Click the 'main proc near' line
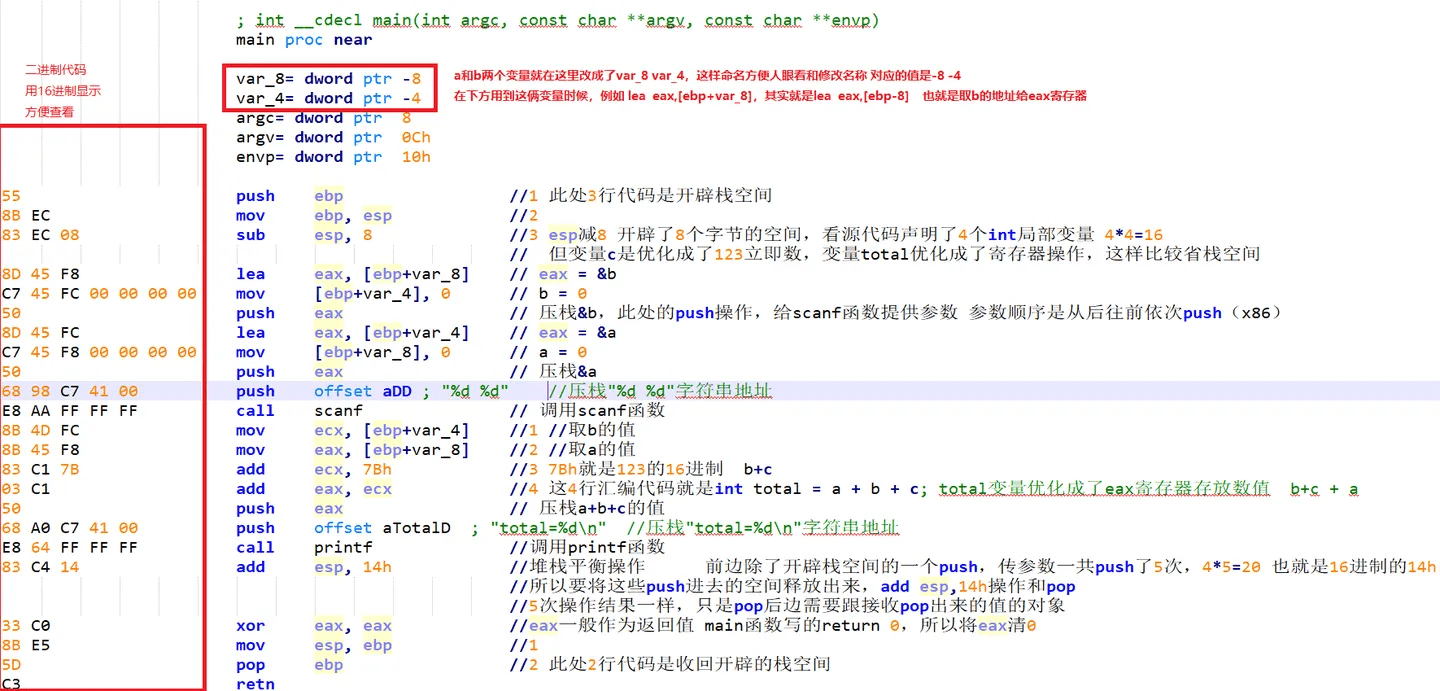The width and height of the screenshot is (1440, 691). pyautogui.click(x=304, y=40)
